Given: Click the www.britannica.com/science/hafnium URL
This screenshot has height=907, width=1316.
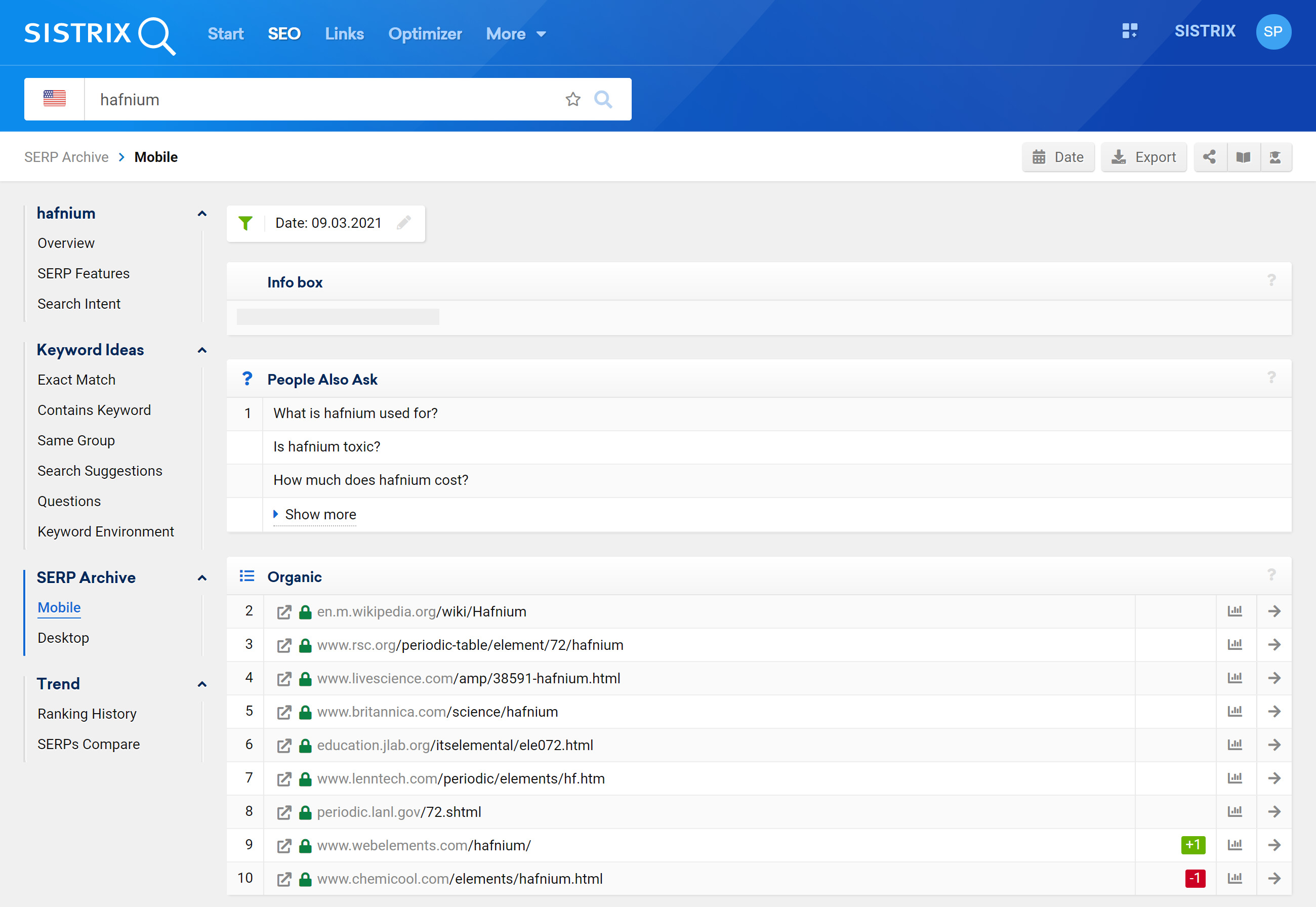Looking at the screenshot, I should [437, 712].
